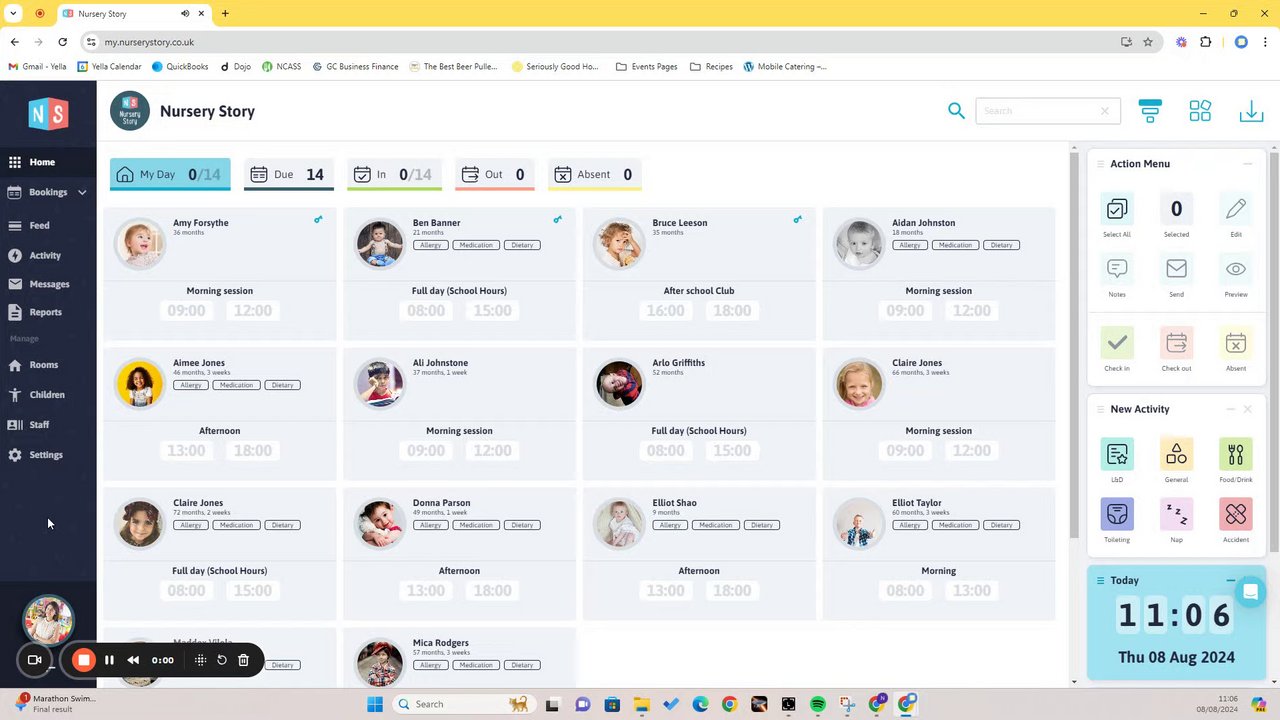Click the Medication tag on Aidan Johnston
Image resolution: width=1280 pixels, height=720 pixels.
pyautogui.click(x=955, y=245)
